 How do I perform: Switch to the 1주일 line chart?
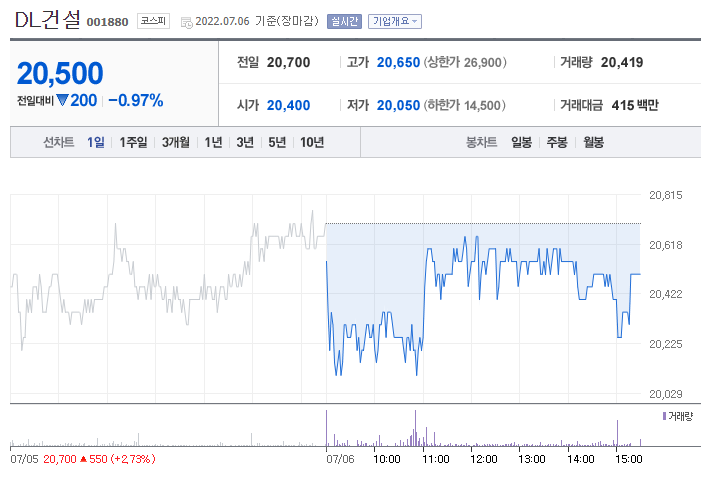(x=133, y=142)
